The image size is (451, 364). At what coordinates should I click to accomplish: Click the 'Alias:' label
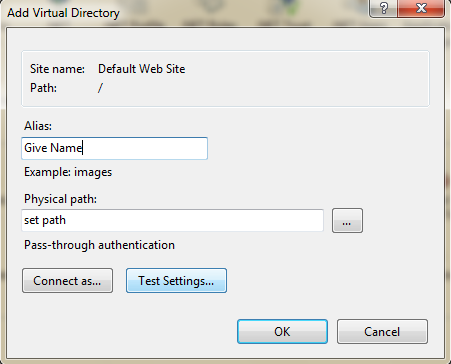pos(38,126)
